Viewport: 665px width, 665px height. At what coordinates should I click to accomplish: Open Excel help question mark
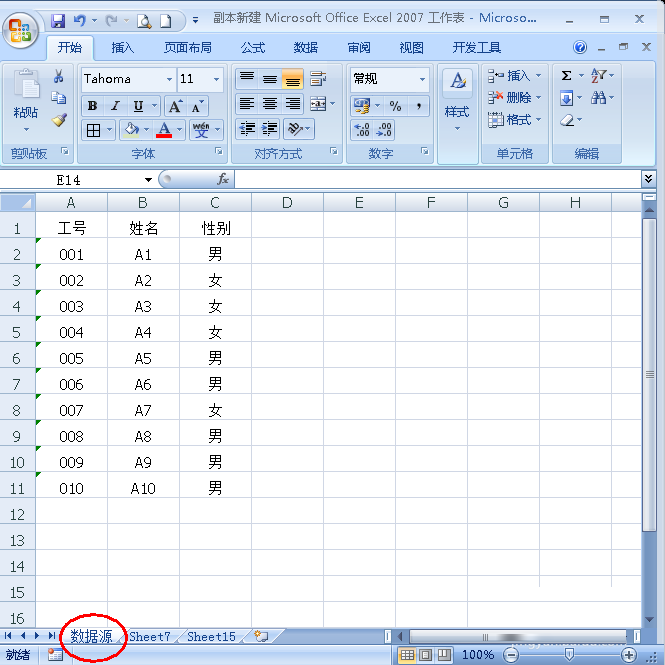click(x=580, y=47)
